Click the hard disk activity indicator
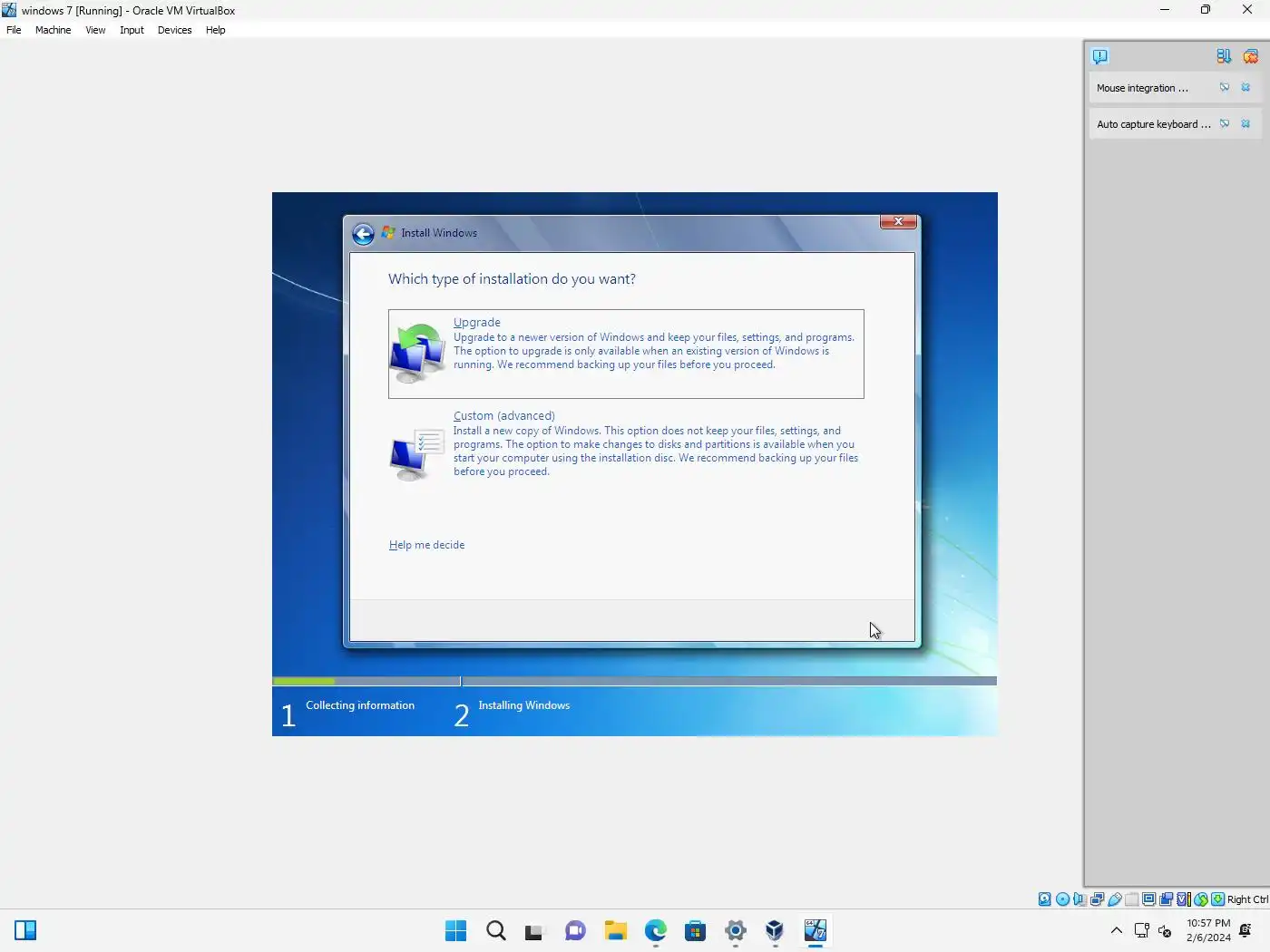The image size is (1270, 952). pyautogui.click(x=1045, y=899)
